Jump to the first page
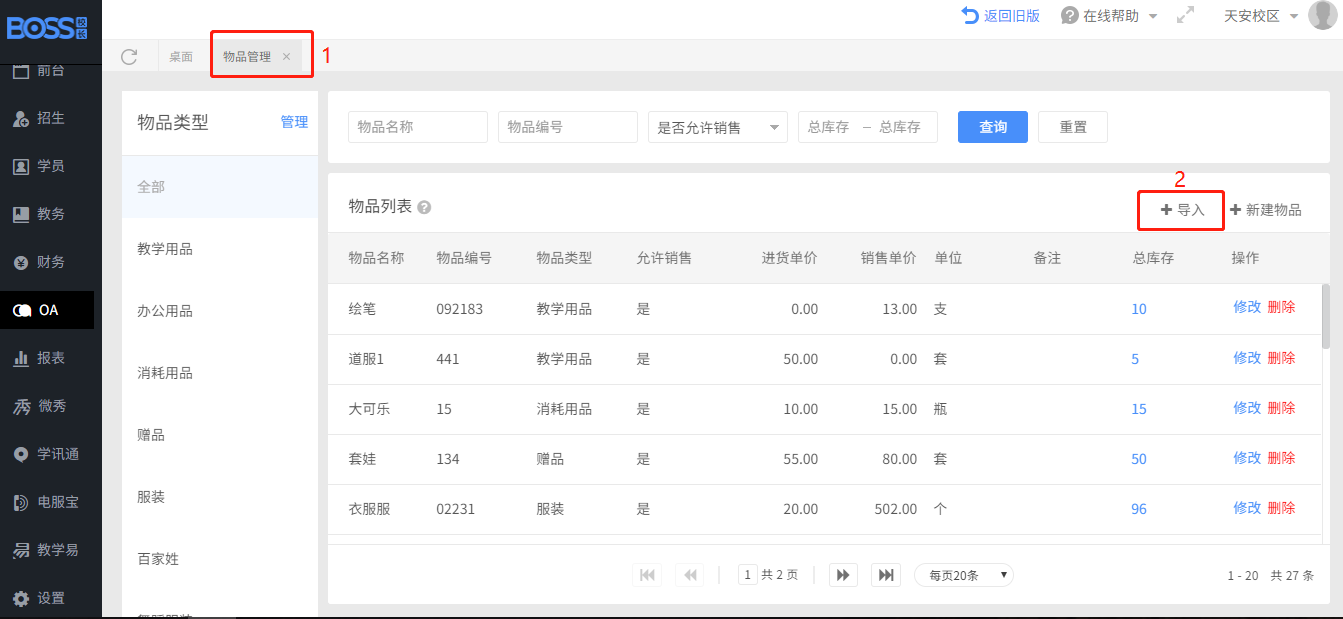Screen dimensions: 1343x619 pyautogui.click(x=647, y=575)
